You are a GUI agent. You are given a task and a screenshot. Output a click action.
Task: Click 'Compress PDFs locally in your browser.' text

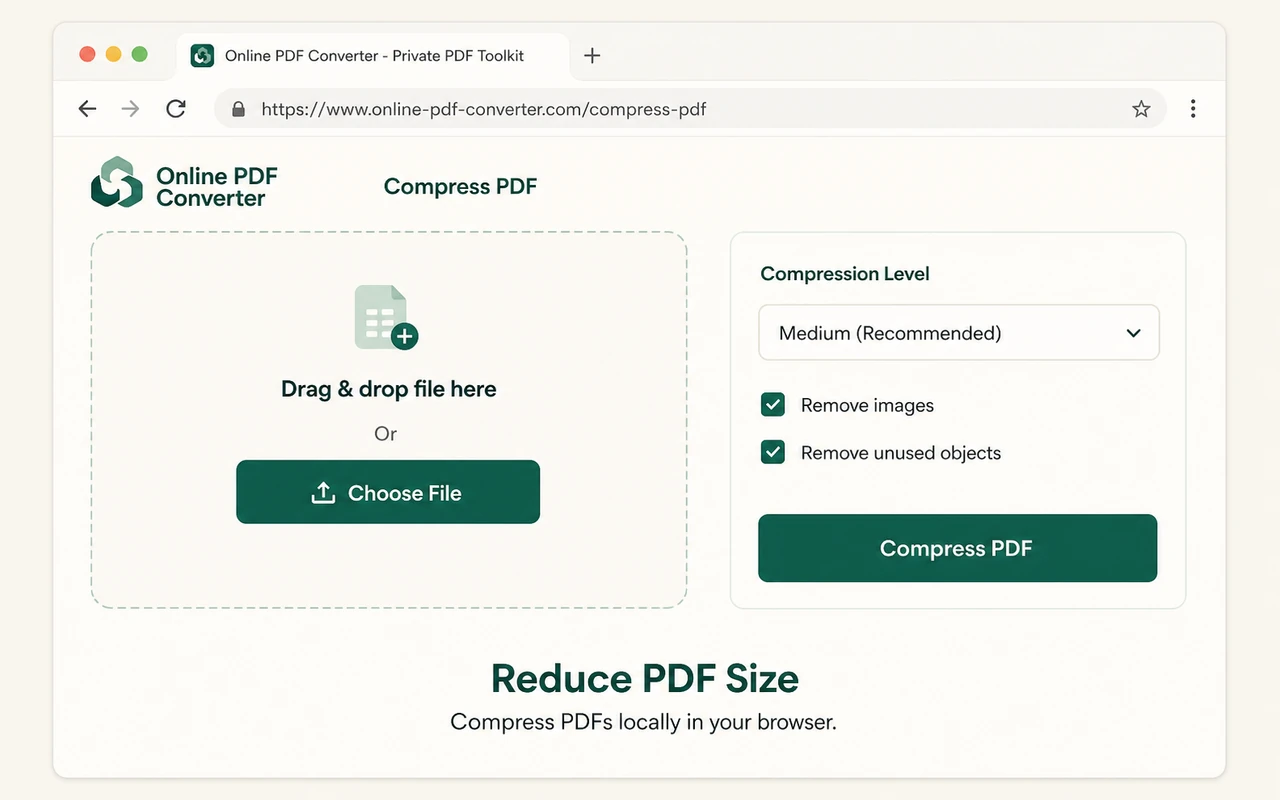click(x=643, y=722)
